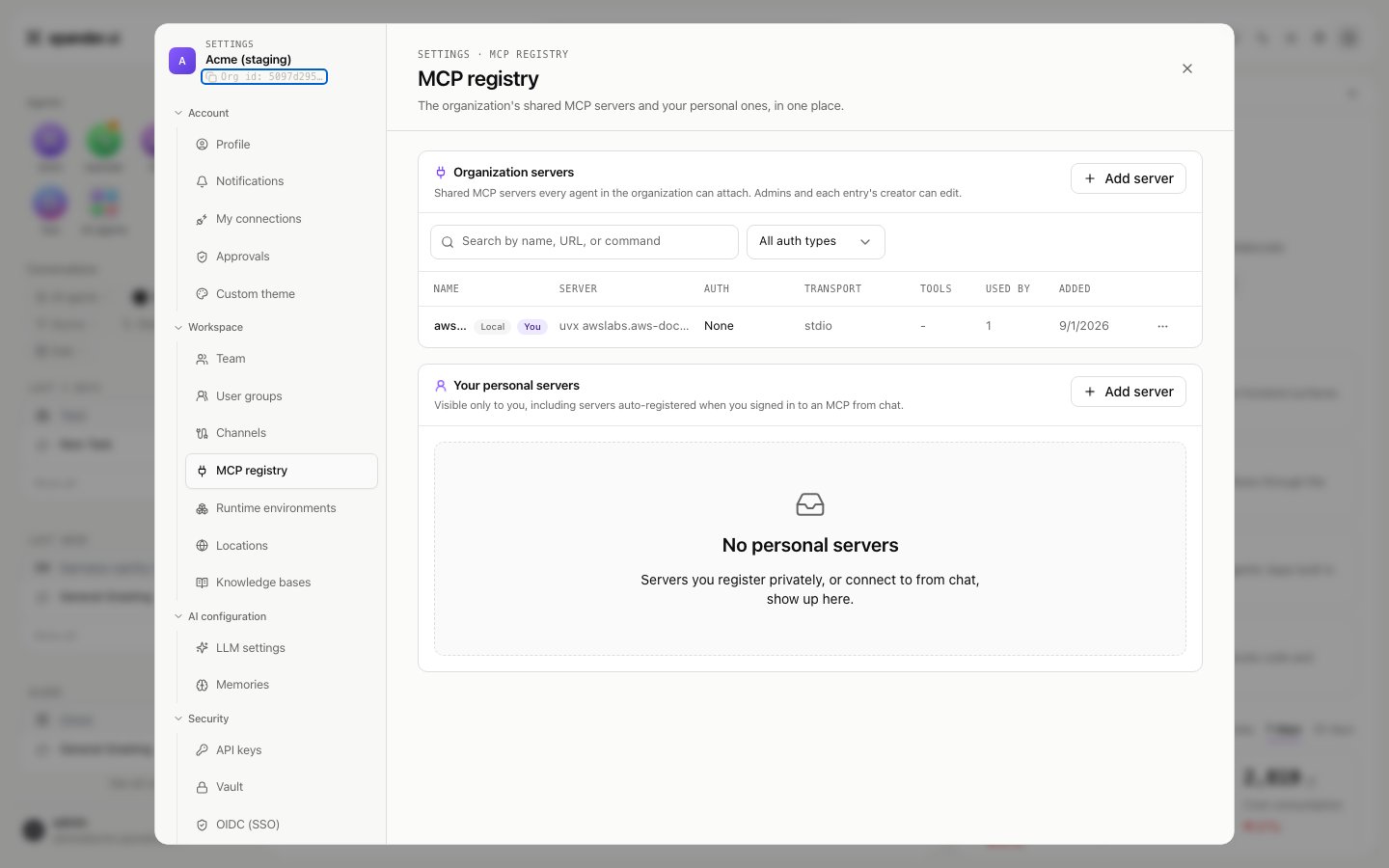Open Runtime environments settings

click(281, 508)
